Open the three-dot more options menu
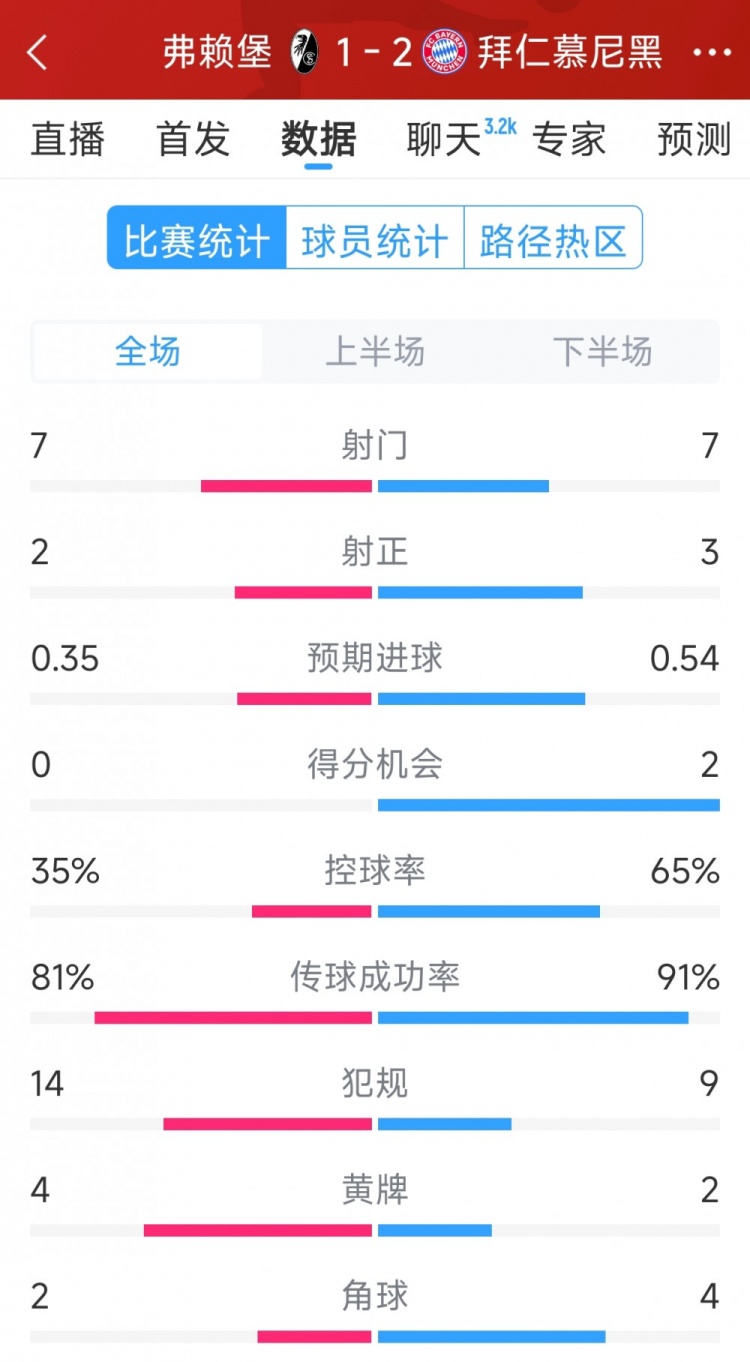 [x=711, y=52]
